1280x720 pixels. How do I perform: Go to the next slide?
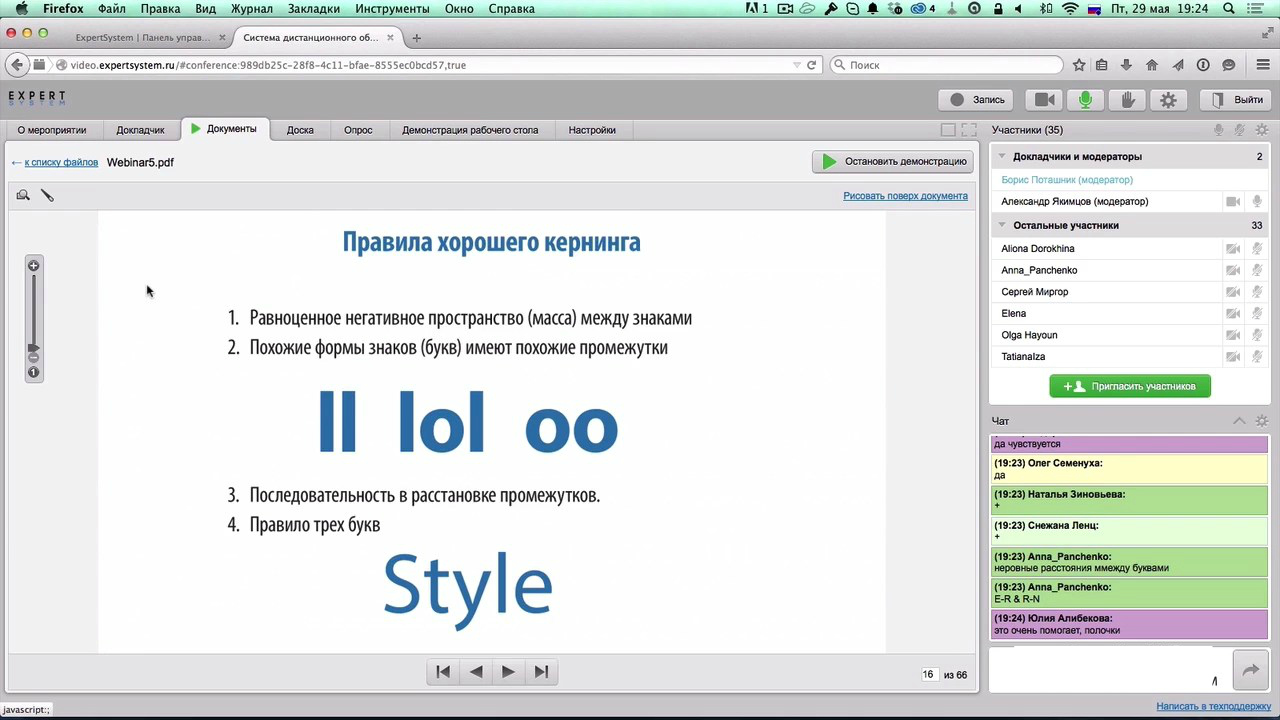point(508,672)
